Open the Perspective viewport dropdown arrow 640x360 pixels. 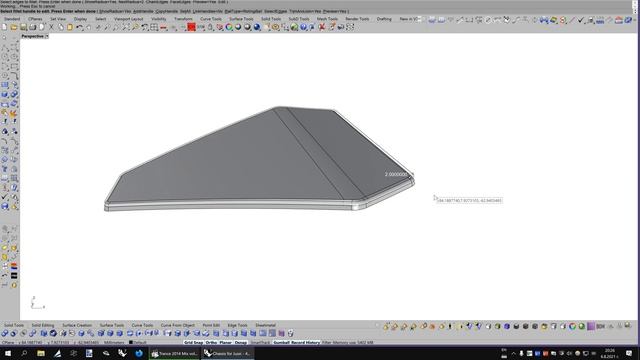47,36
